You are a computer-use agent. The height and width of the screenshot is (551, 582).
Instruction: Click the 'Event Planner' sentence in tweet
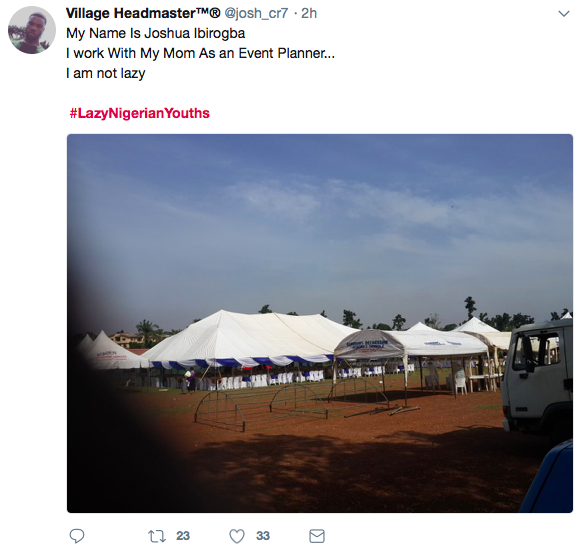click(200, 53)
